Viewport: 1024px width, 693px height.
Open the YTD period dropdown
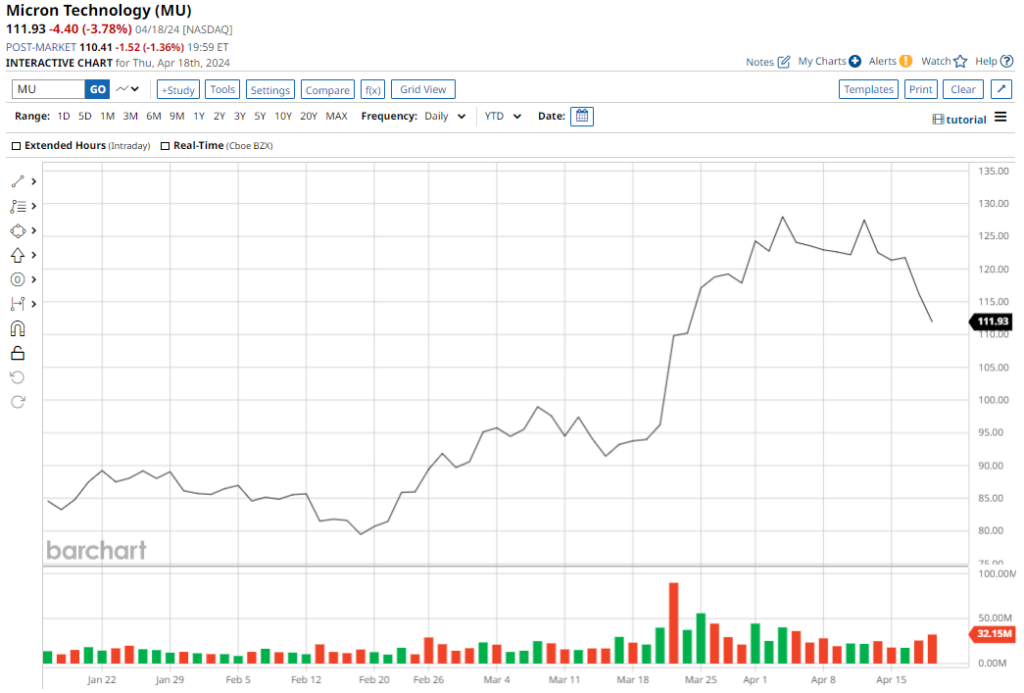click(x=503, y=116)
